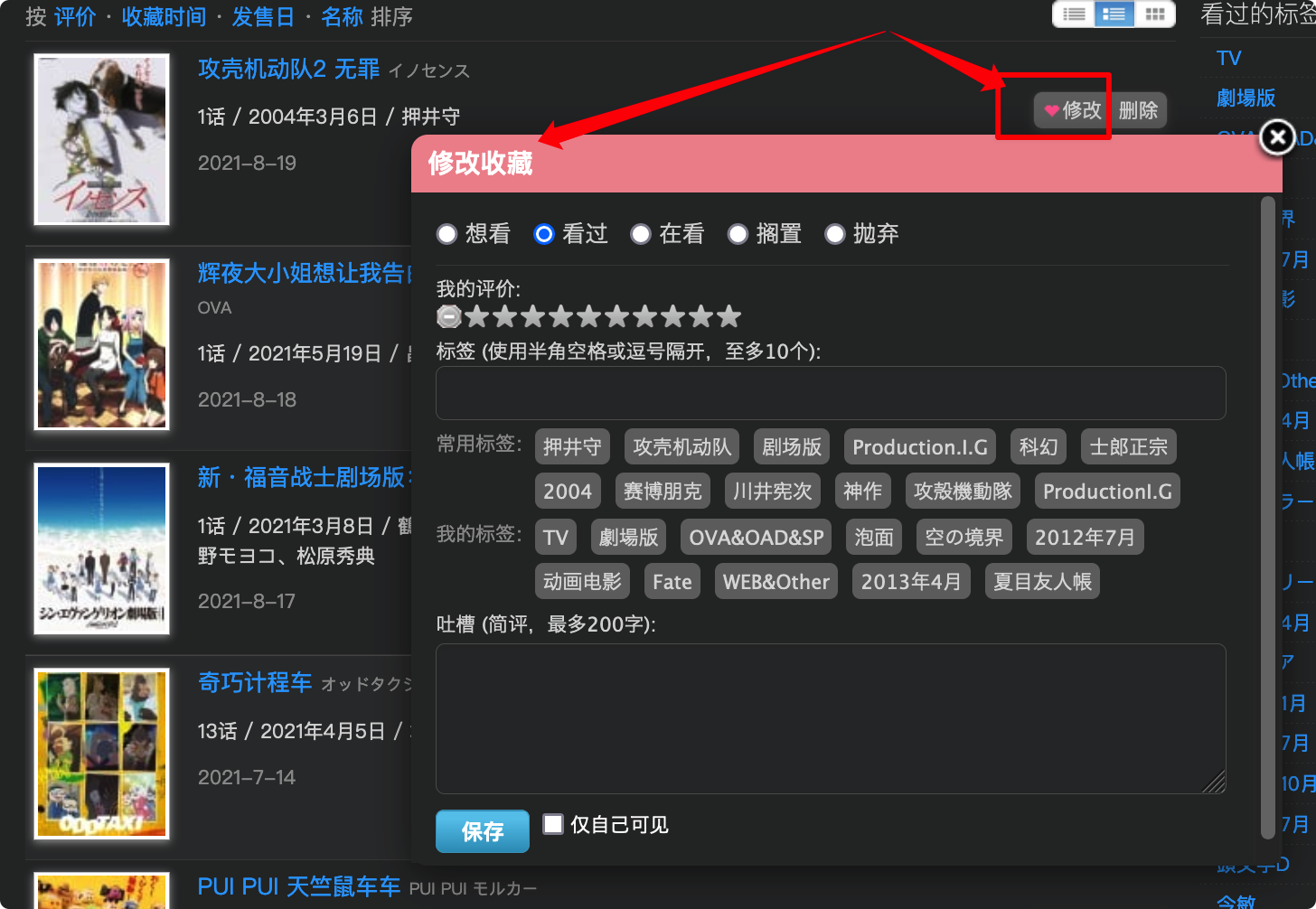Sort the list by 名称

[342, 17]
